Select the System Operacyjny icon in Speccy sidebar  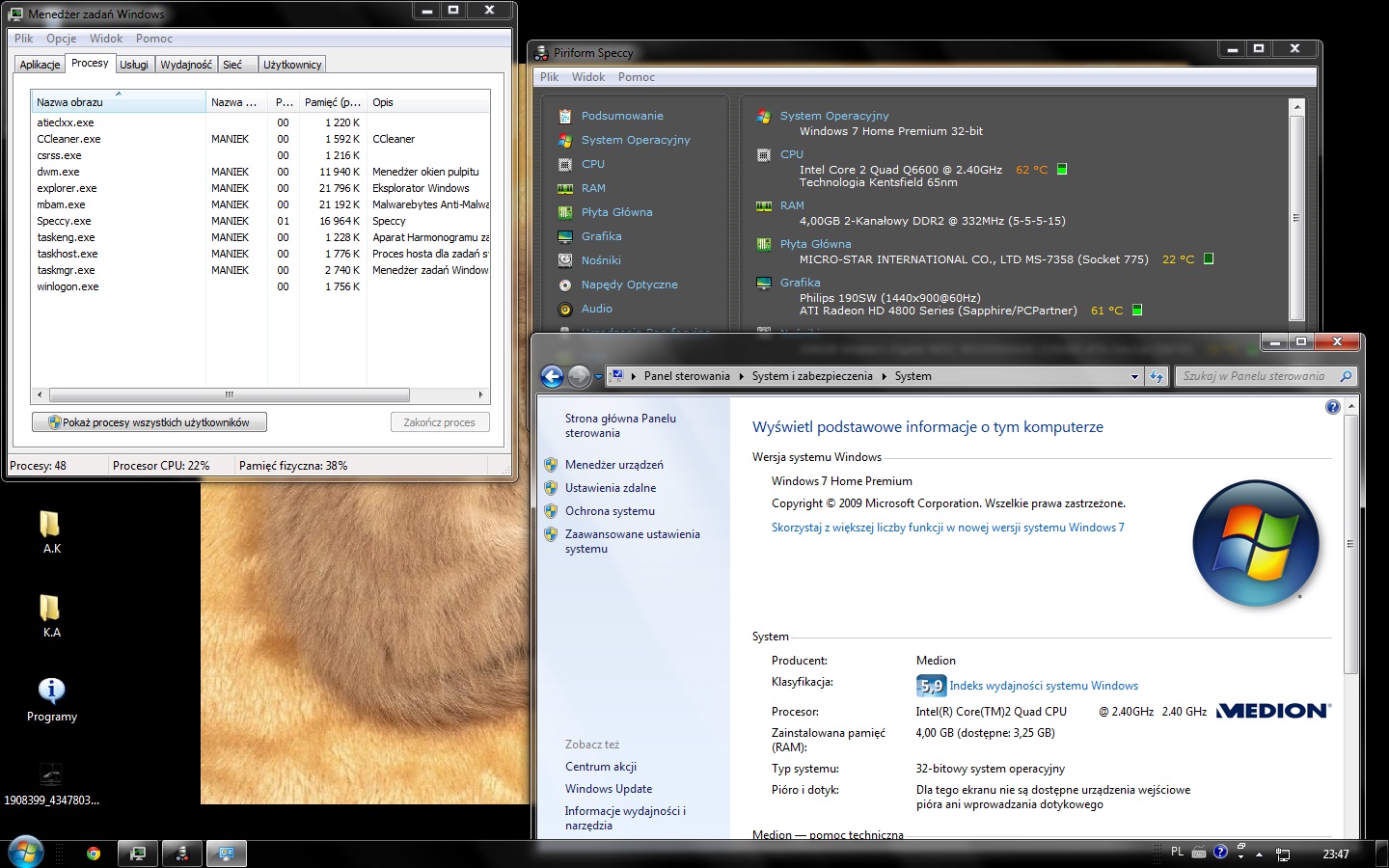565,140
